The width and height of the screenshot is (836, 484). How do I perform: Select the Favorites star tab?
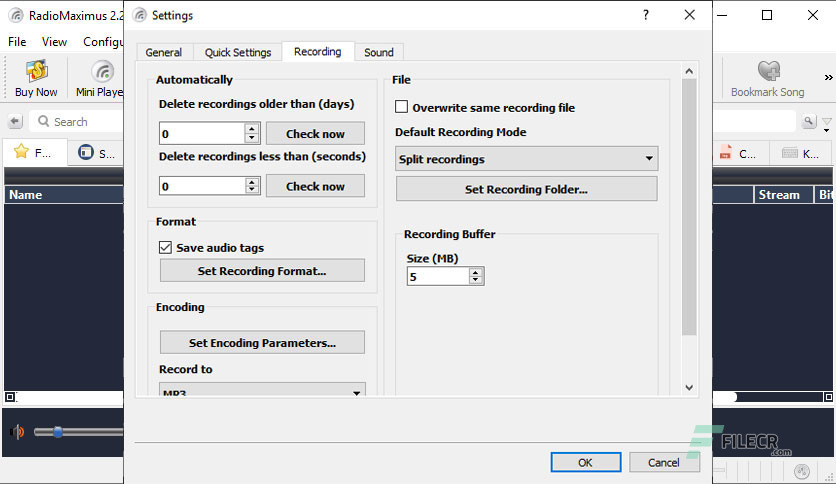coord(35,153)
